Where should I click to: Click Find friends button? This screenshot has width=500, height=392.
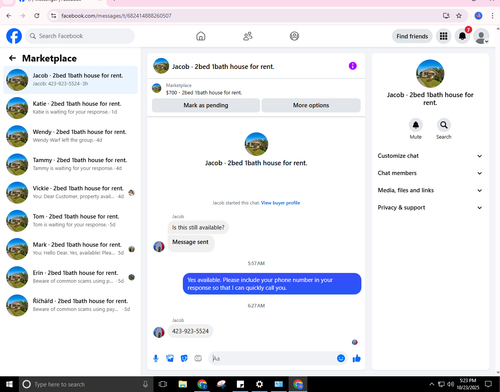coord(412,36)
